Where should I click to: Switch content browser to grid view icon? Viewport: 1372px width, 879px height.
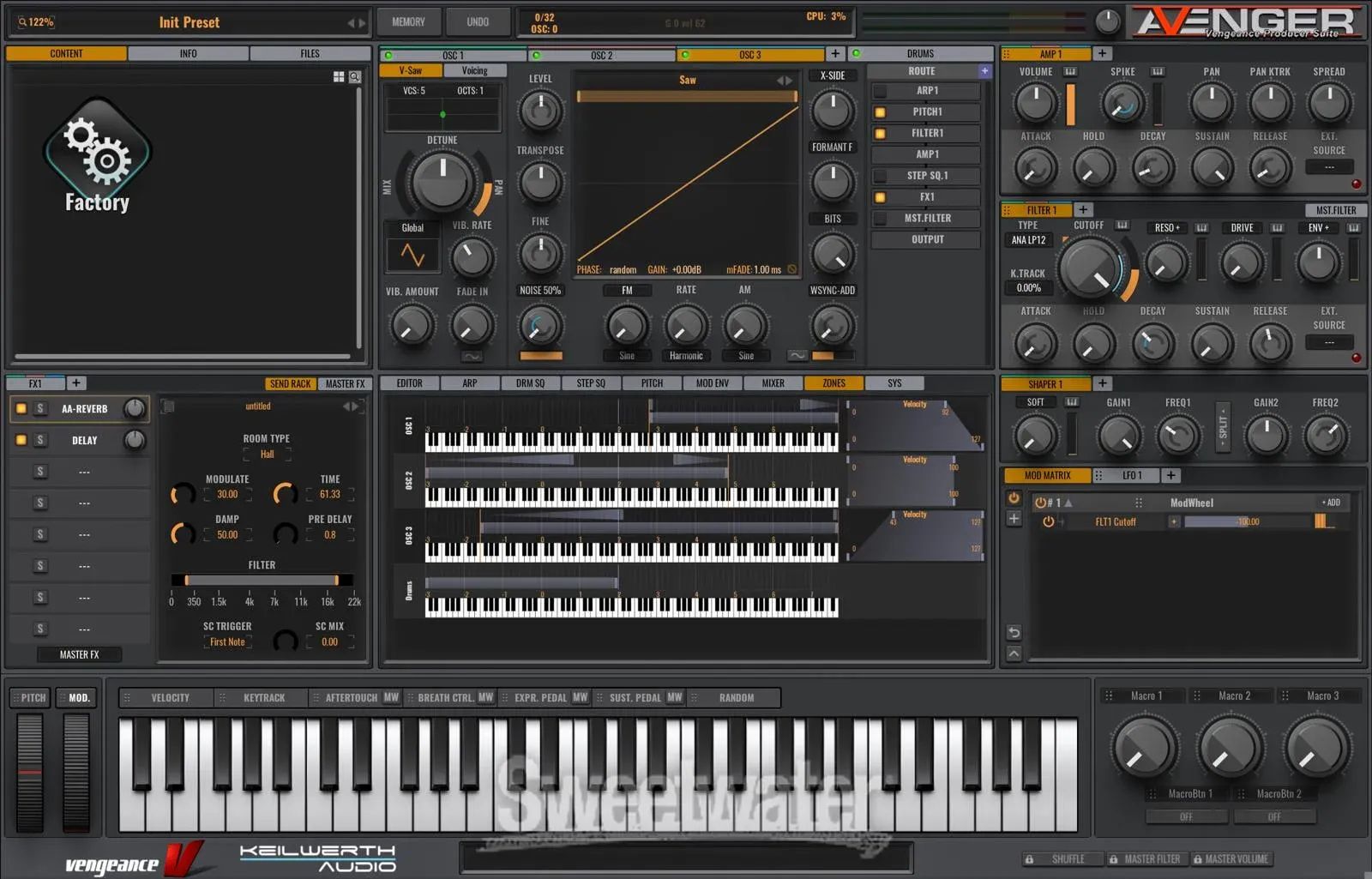coord(339,77)
